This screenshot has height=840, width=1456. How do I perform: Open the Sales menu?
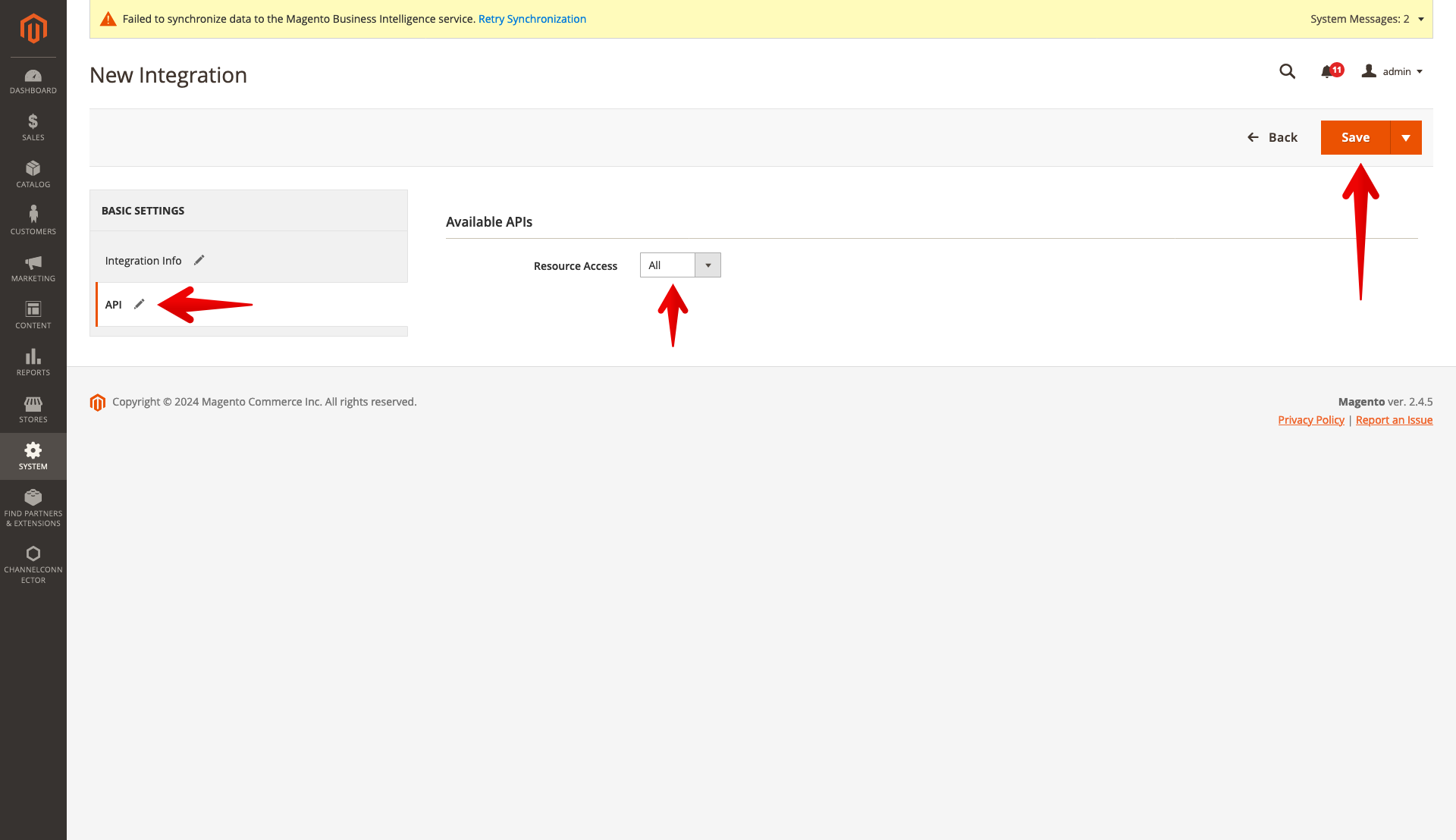33,128
